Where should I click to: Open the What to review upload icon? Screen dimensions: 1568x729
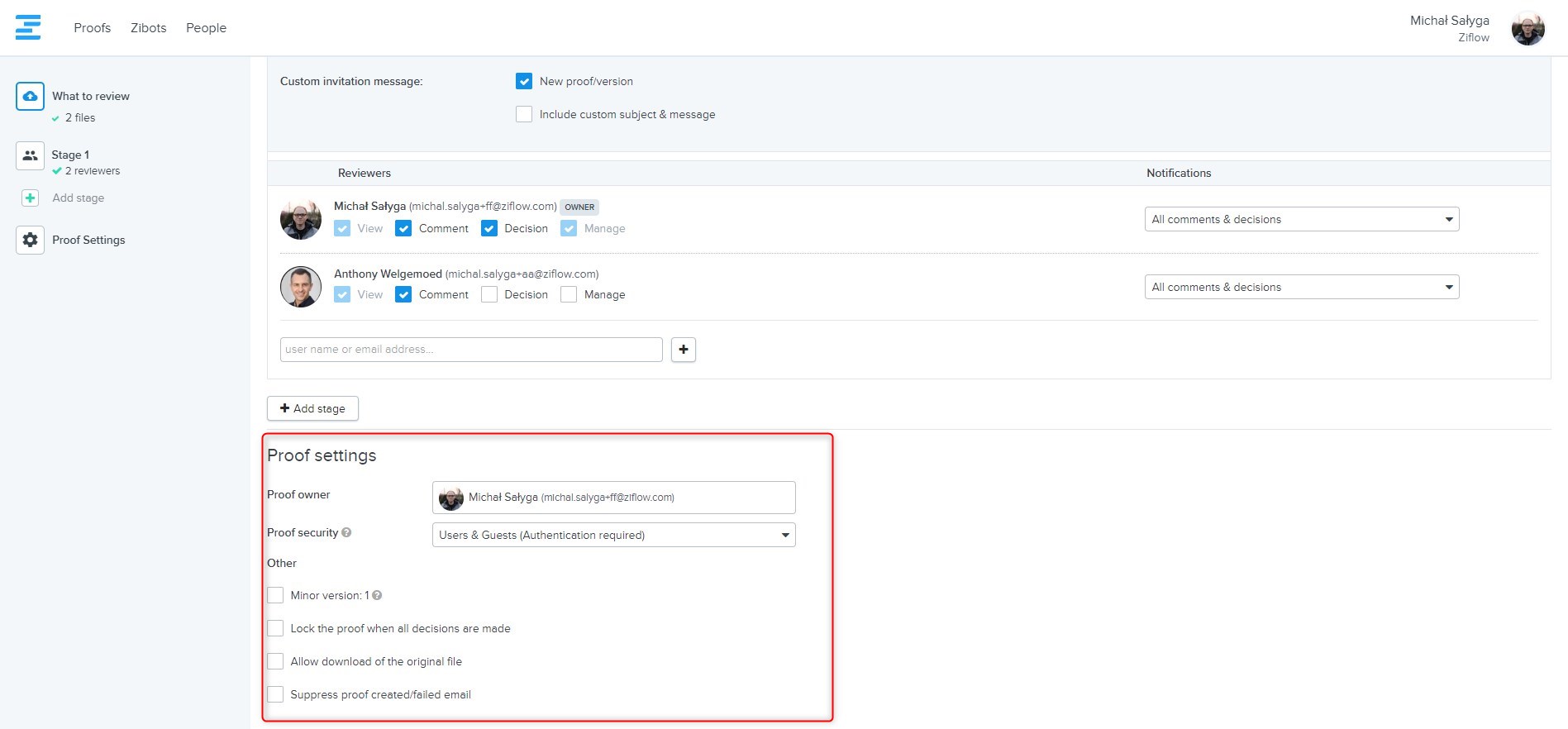point(30,97)
